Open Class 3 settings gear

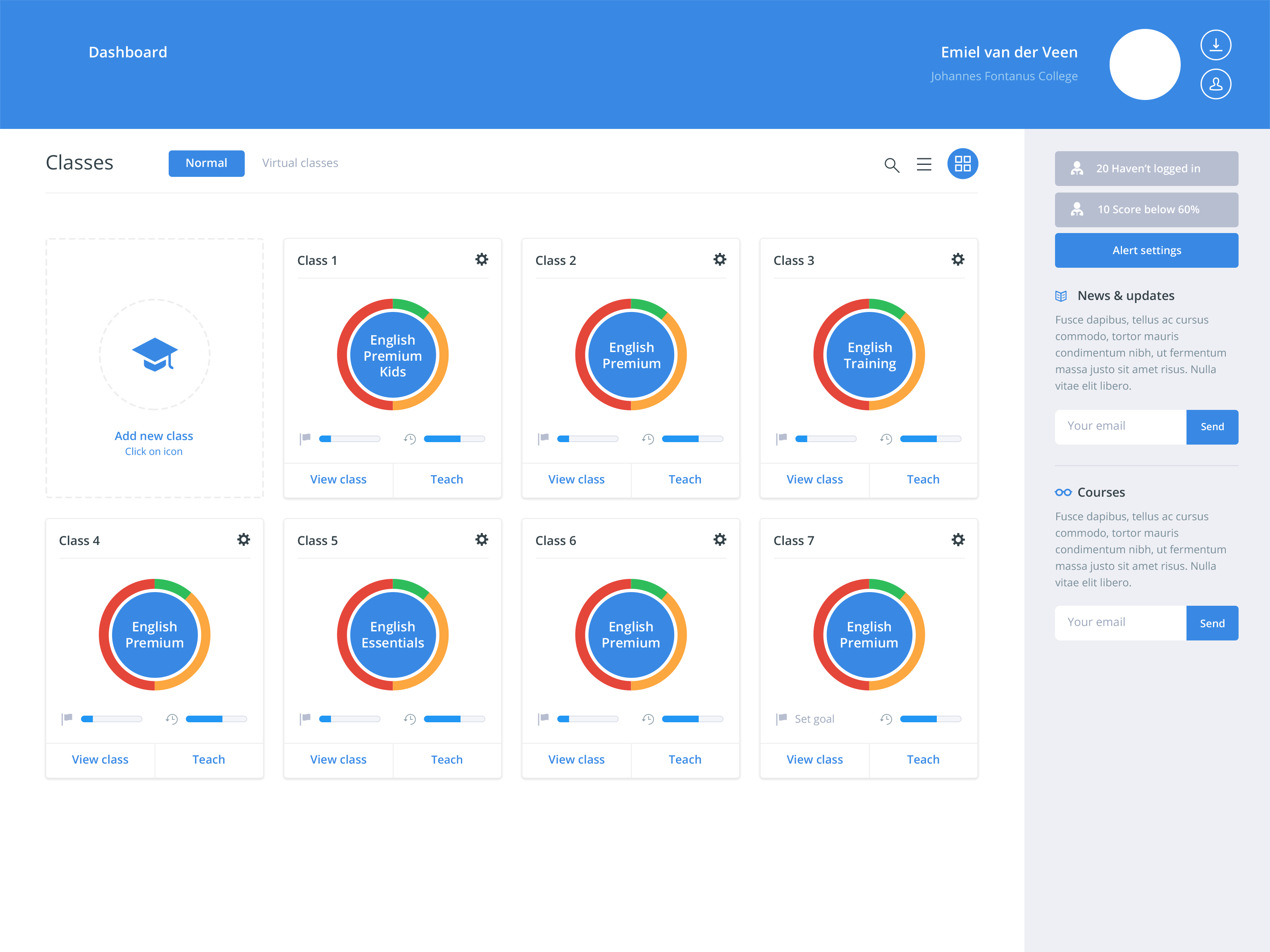pyautogui.click(x=957, y=259)
